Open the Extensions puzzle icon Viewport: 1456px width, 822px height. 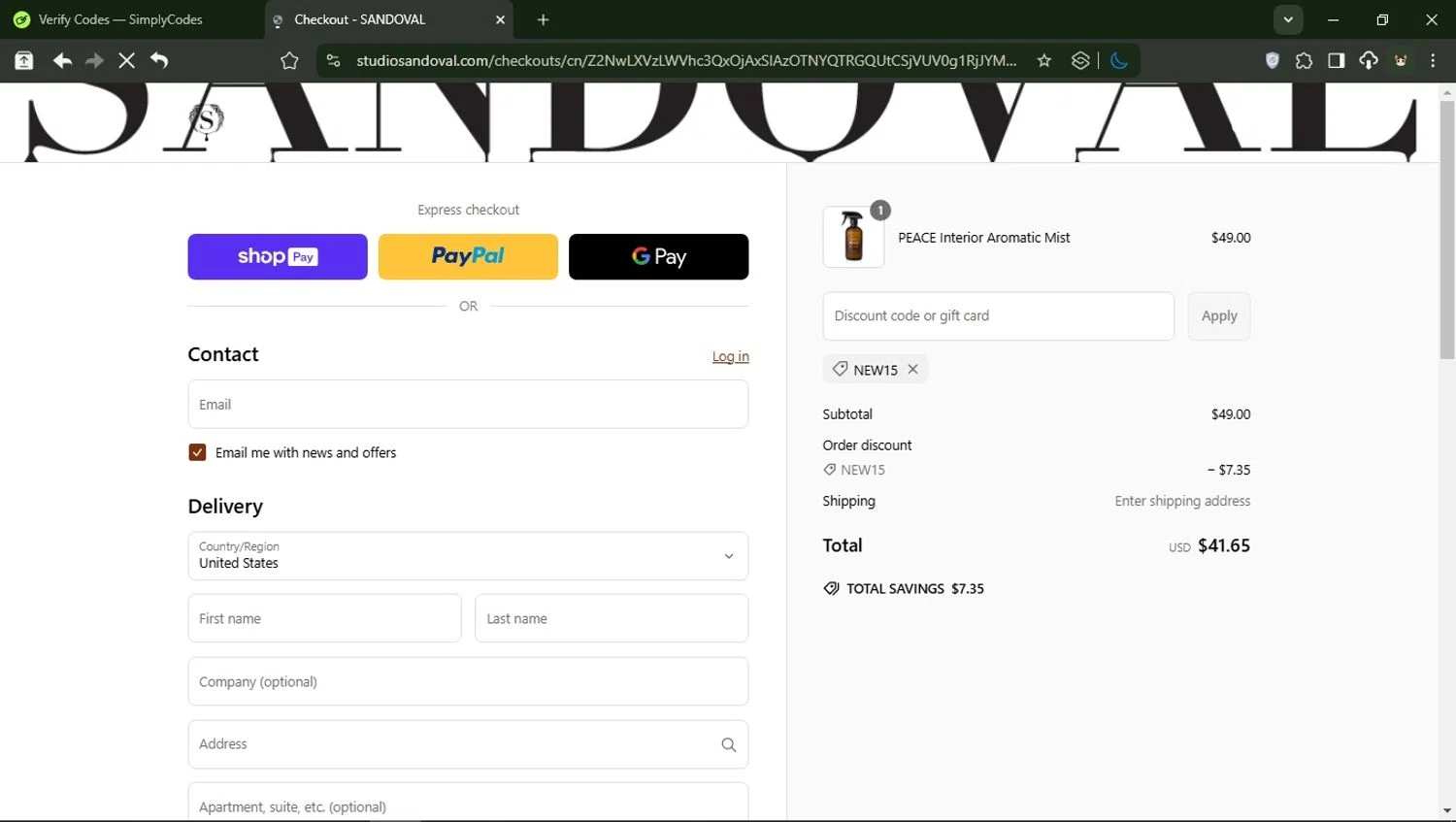tap(1304, 60)
